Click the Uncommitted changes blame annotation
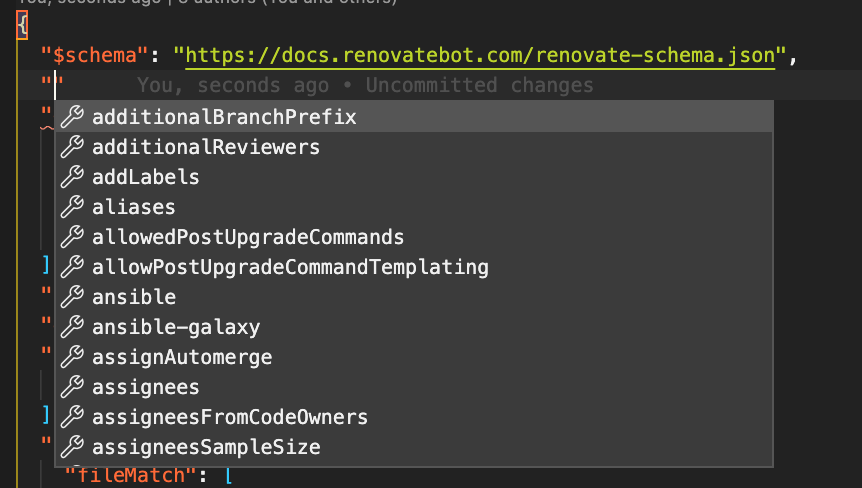The width and height of the screenshot is (862, 488). click(x=479, y=85)
